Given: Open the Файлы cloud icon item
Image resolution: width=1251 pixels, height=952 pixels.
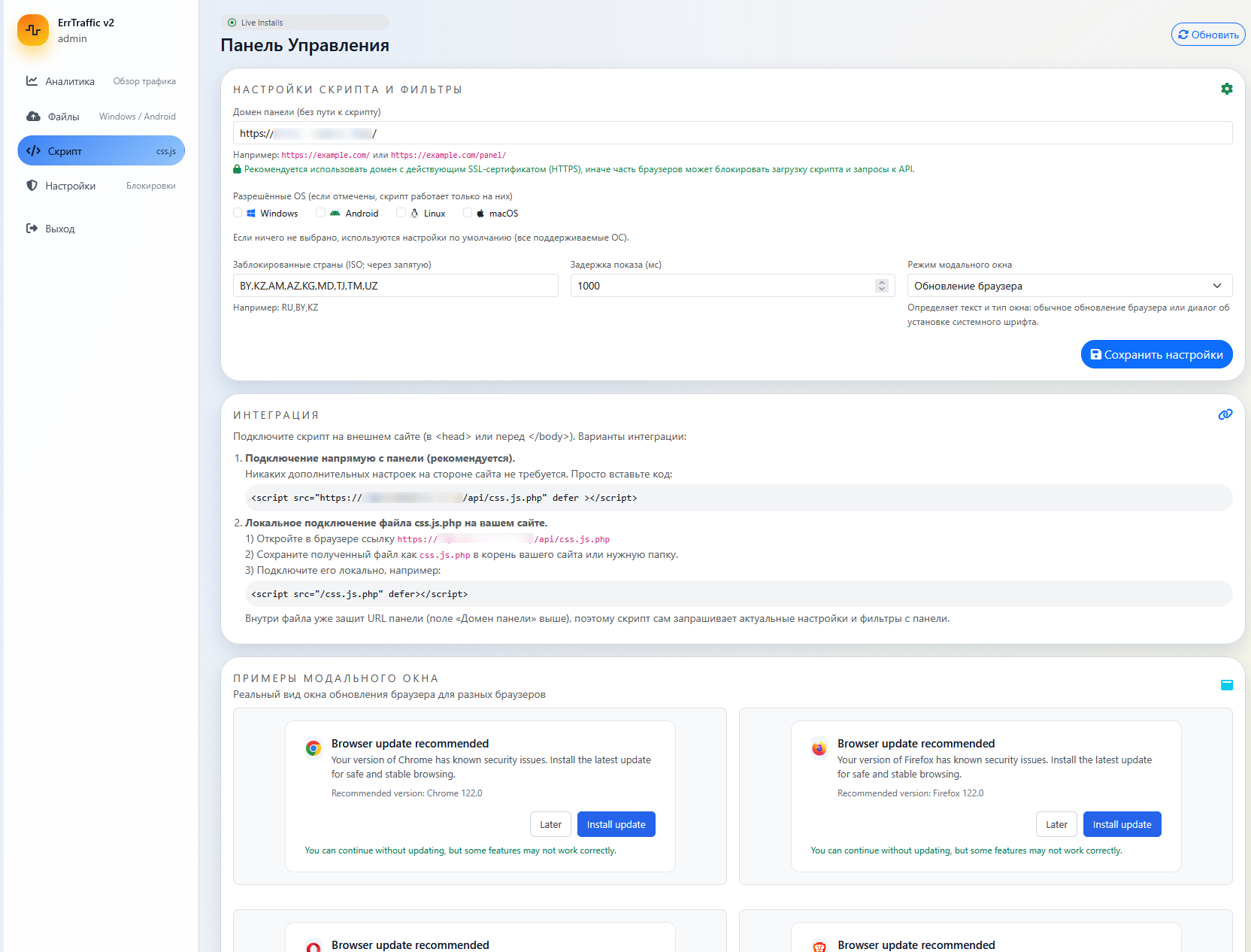Looking at the screenshot, I should 33,117.
